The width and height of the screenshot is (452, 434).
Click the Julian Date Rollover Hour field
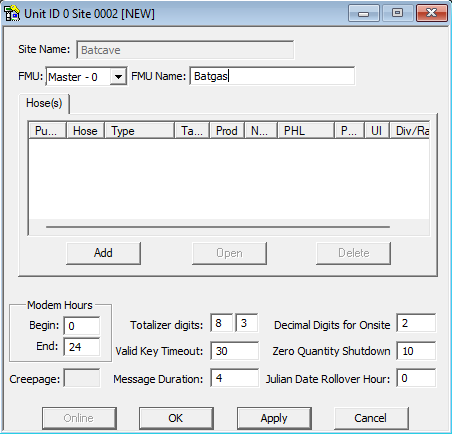pyautogui.click(x=416, y=378)
